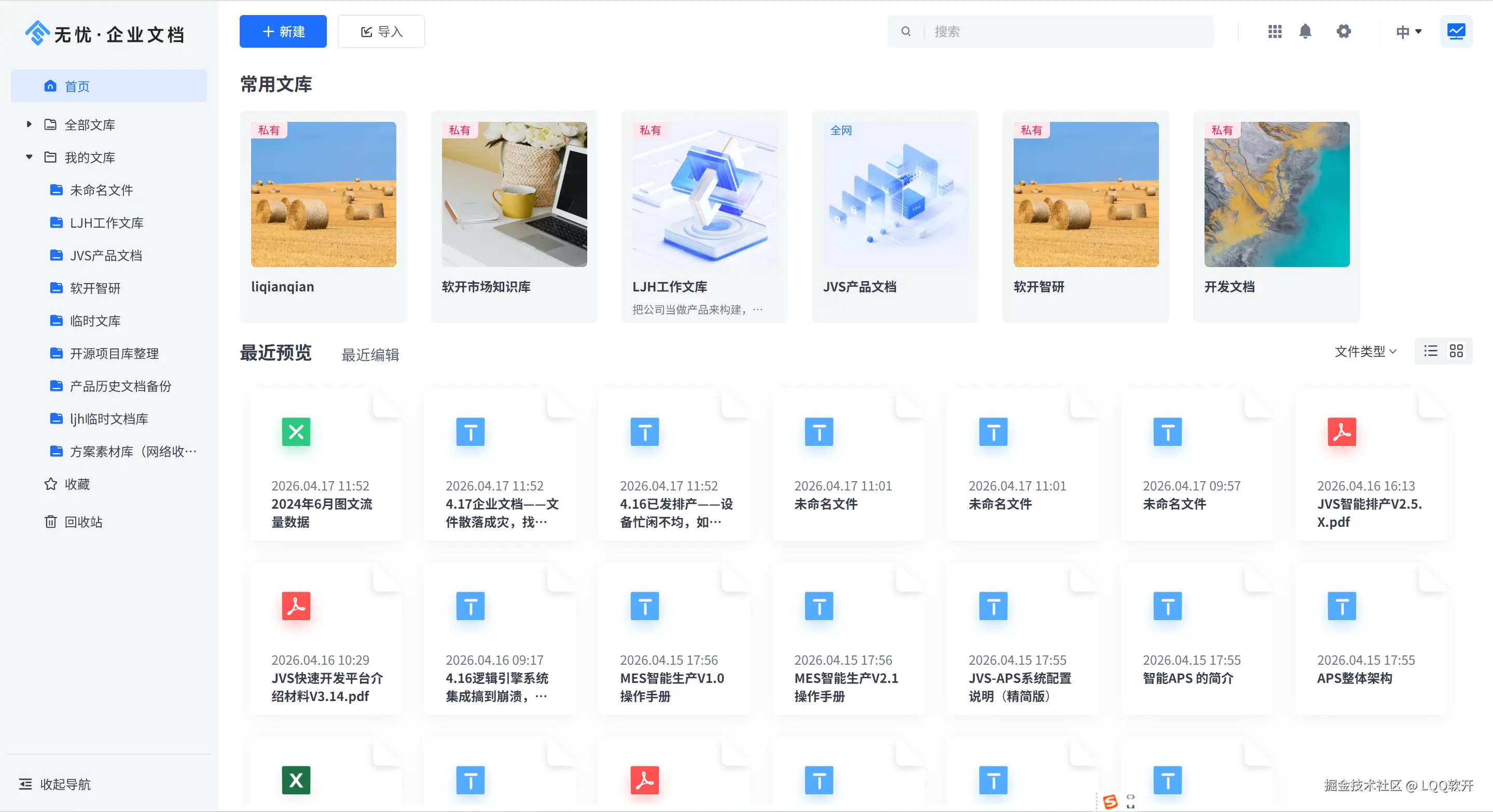Open the 文件类型 filter dropdown
This screenshot has height=812, width=1493.
pos(1365,352)
